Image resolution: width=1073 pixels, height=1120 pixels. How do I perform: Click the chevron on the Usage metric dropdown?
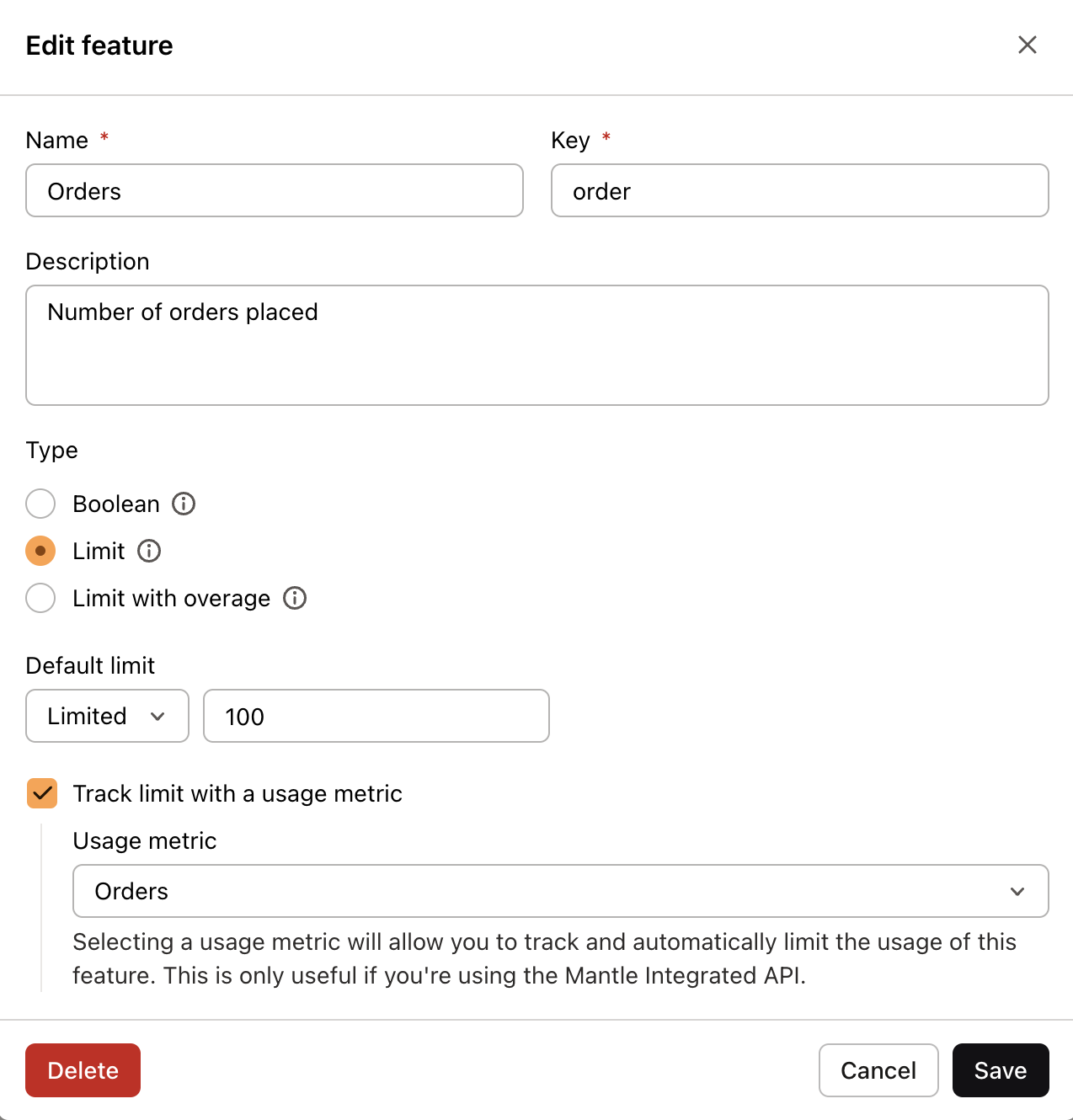[1018, 891]
